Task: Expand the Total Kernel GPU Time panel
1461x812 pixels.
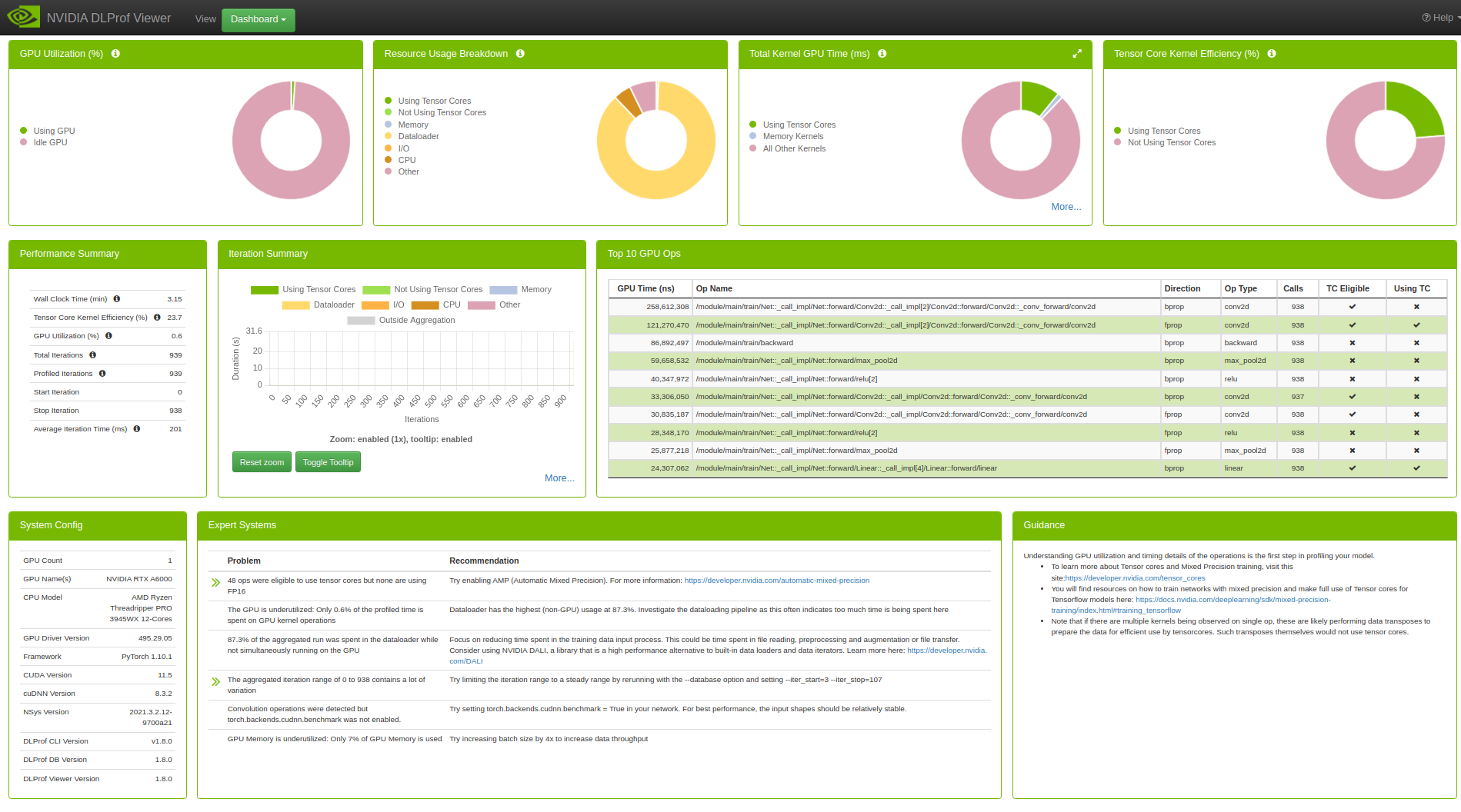Action: 1077,54
